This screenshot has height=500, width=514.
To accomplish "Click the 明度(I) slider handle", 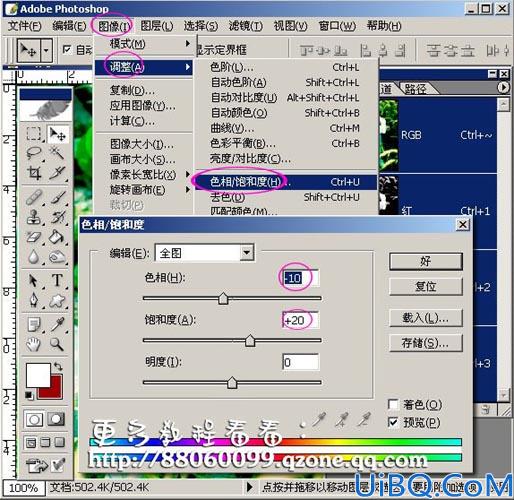I will 232,383.
